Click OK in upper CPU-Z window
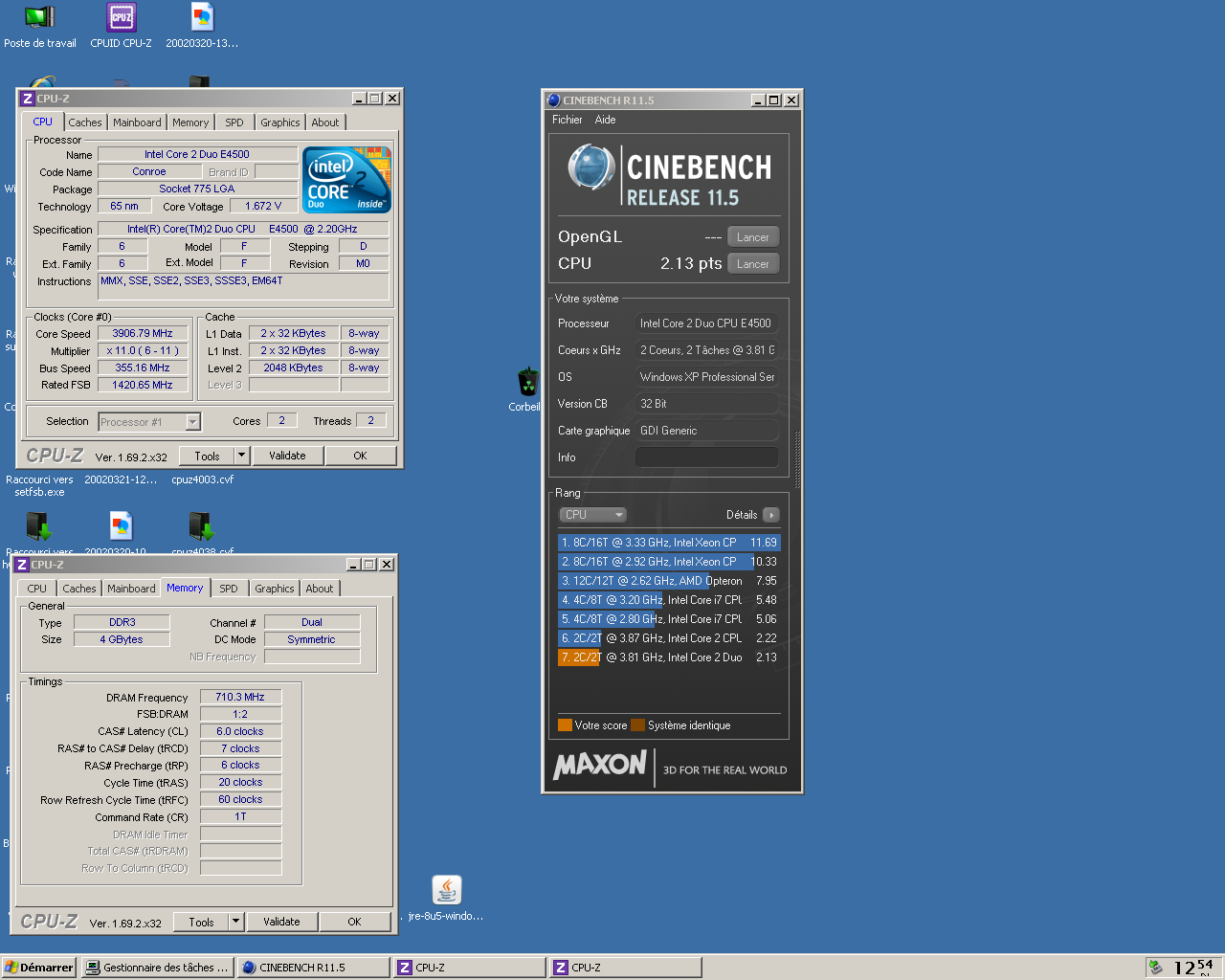 (x=360, y=456)
